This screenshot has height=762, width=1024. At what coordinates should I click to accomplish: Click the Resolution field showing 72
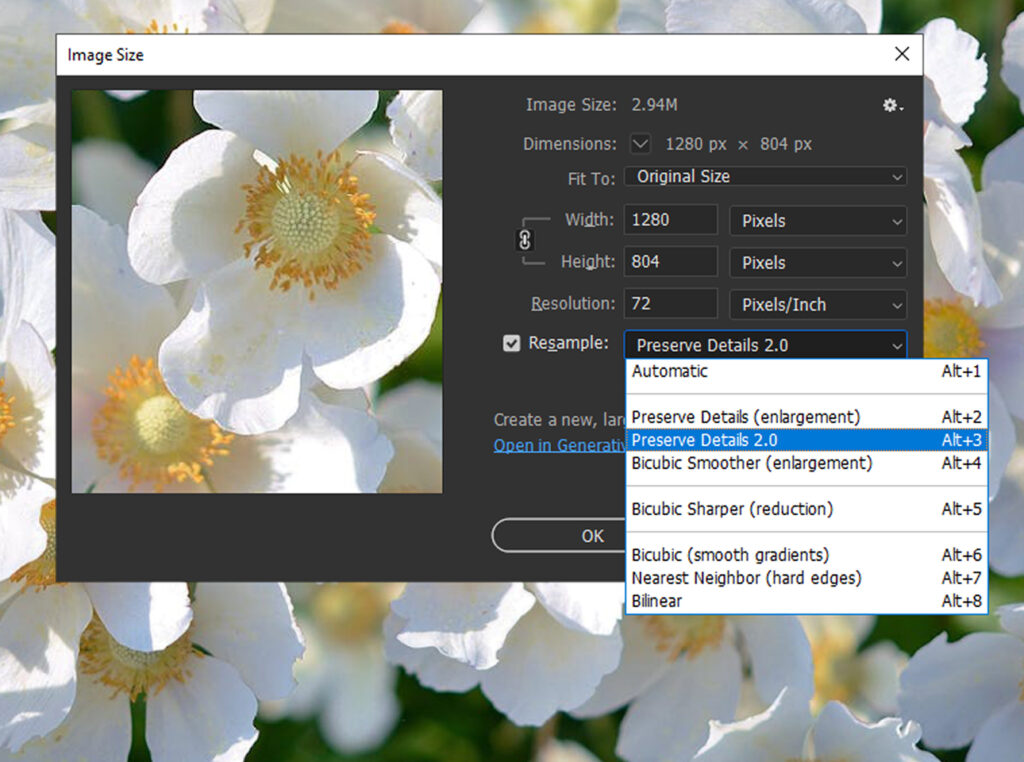click(670, 304)
